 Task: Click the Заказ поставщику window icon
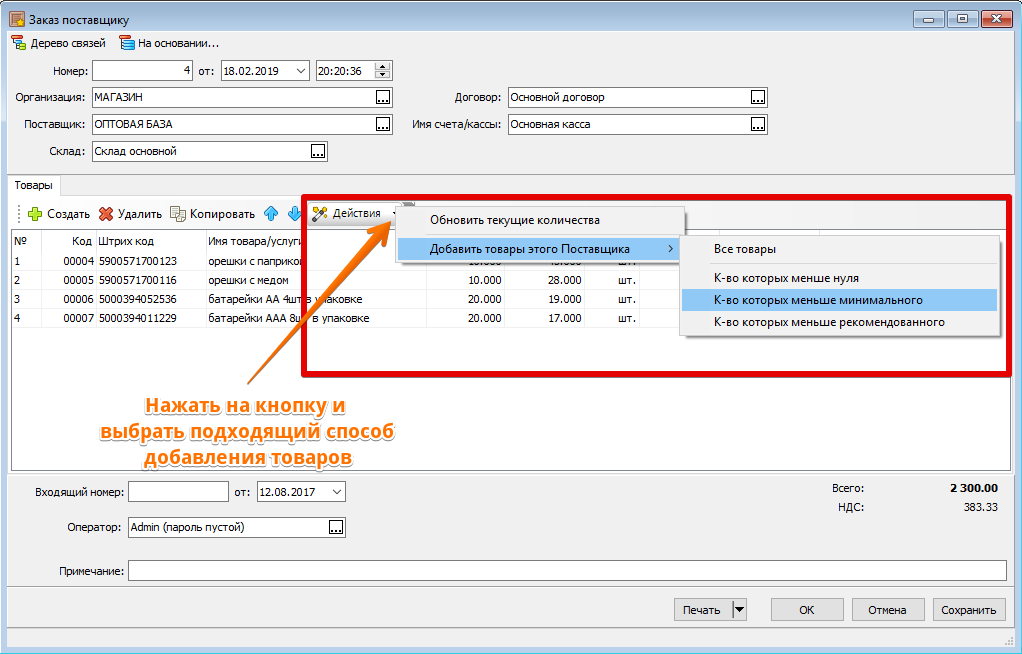(17, 20)
